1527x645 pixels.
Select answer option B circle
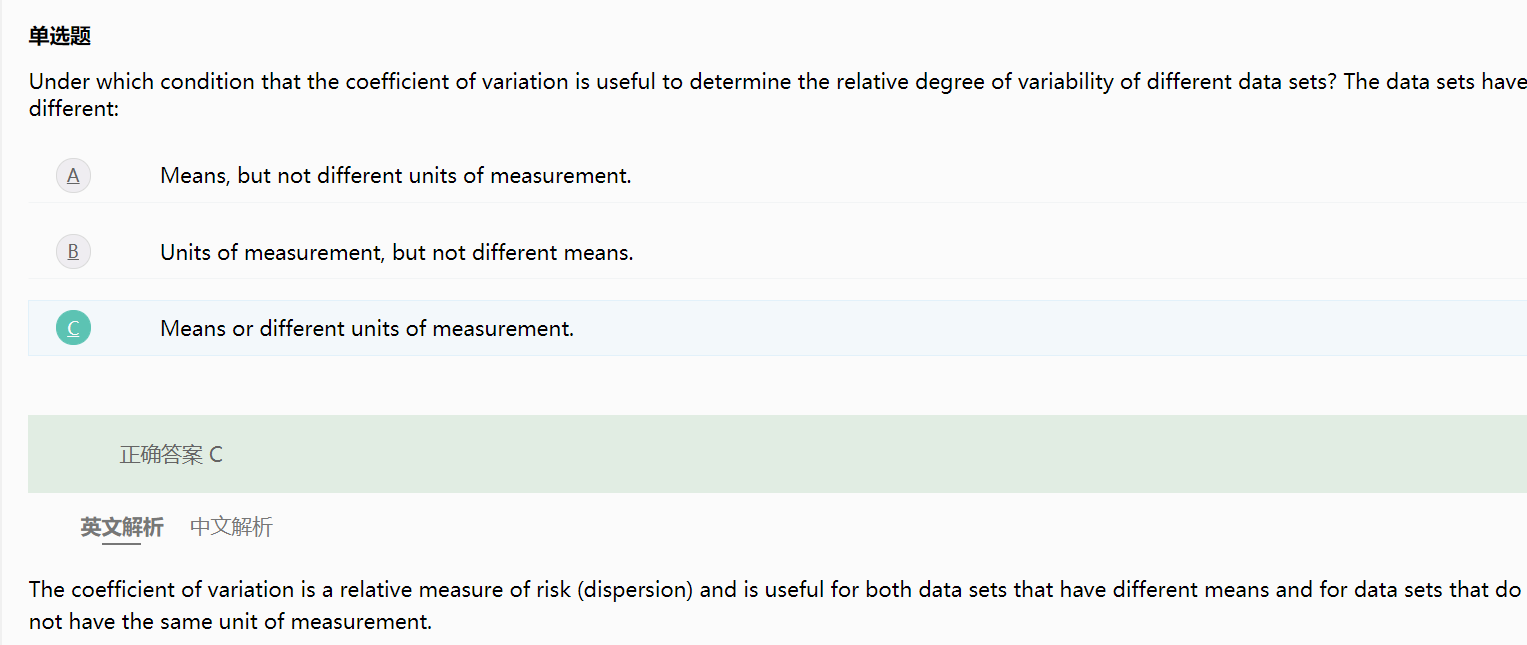[x=73, y=252]
